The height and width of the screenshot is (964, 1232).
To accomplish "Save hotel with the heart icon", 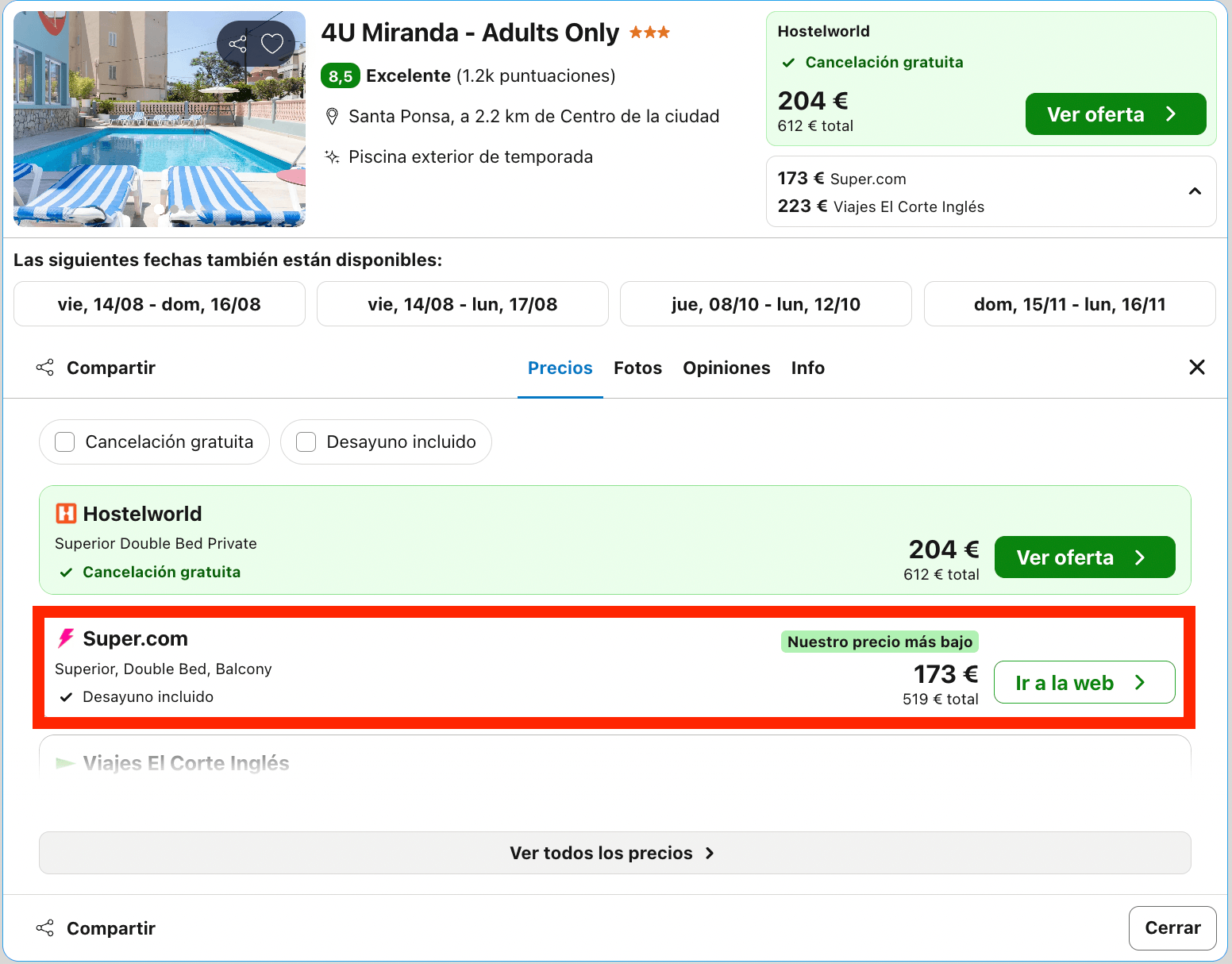I will coord(272,44).
